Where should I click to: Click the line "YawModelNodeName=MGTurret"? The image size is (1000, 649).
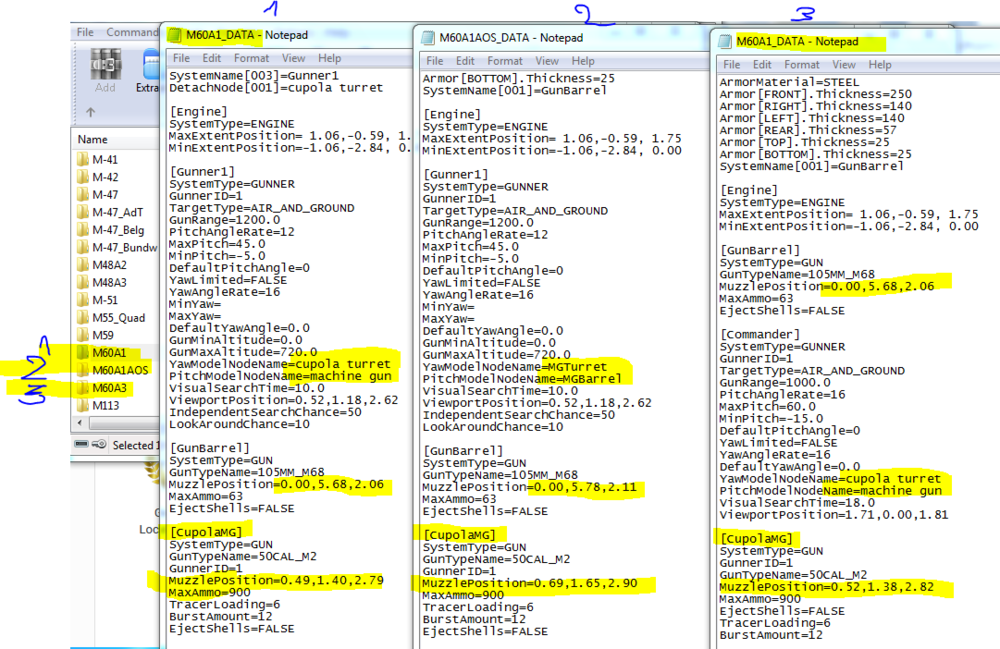(515, 367)
